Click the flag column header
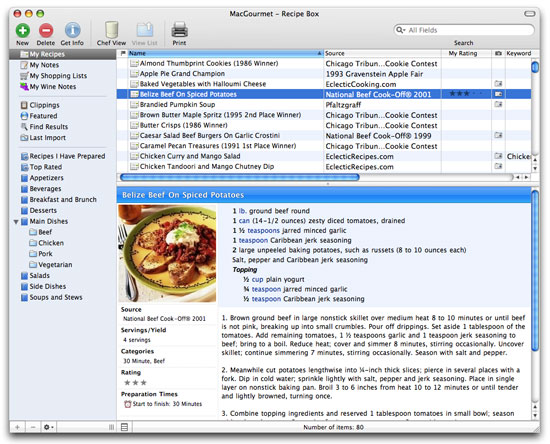This screenshot has height=444, width=550. pos(123,53)
